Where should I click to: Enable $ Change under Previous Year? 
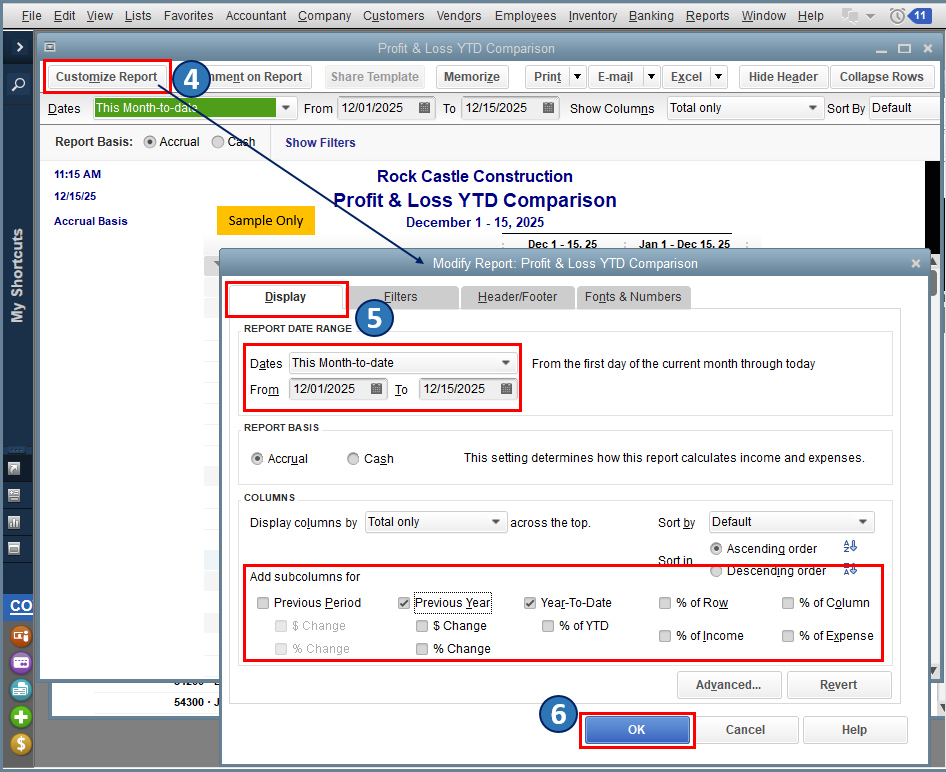coord(422,626)
